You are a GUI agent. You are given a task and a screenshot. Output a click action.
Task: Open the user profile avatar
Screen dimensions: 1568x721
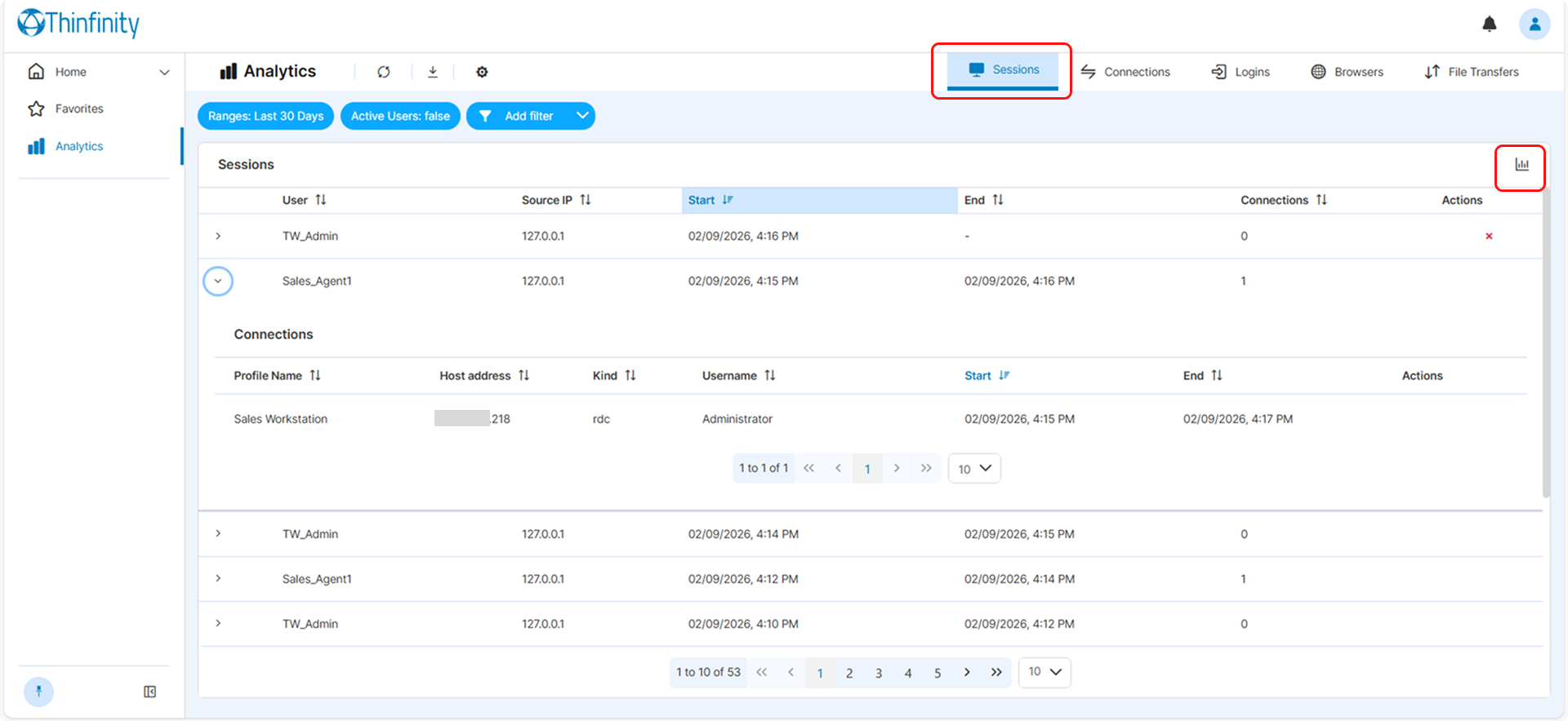pos(1535,24)
